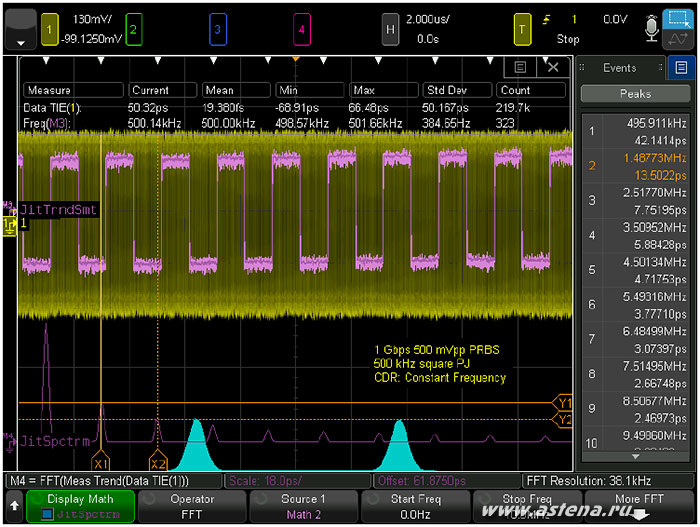700x527 pixels.
Task: Select the waveform draw tool icon
Action: pos(678,40)
